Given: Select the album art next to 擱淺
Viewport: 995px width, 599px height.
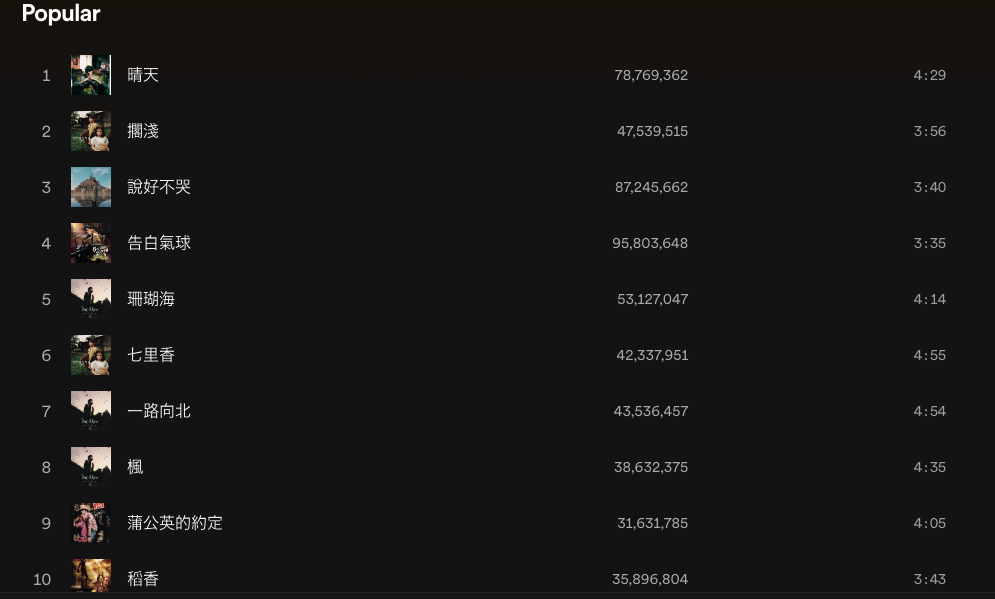Looking at the screenshot, I should point(91,131).
